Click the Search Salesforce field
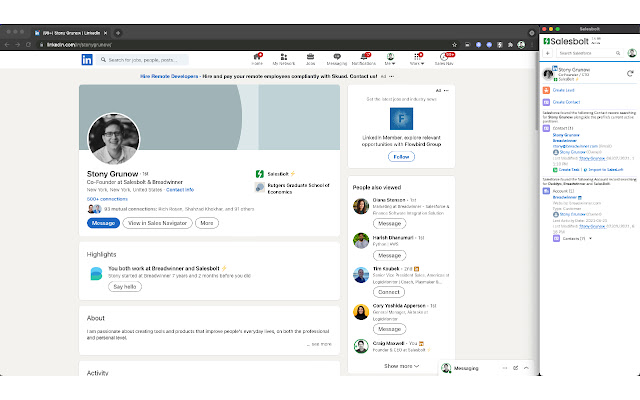Screen dimensions: 640x400 pos(588,53)
